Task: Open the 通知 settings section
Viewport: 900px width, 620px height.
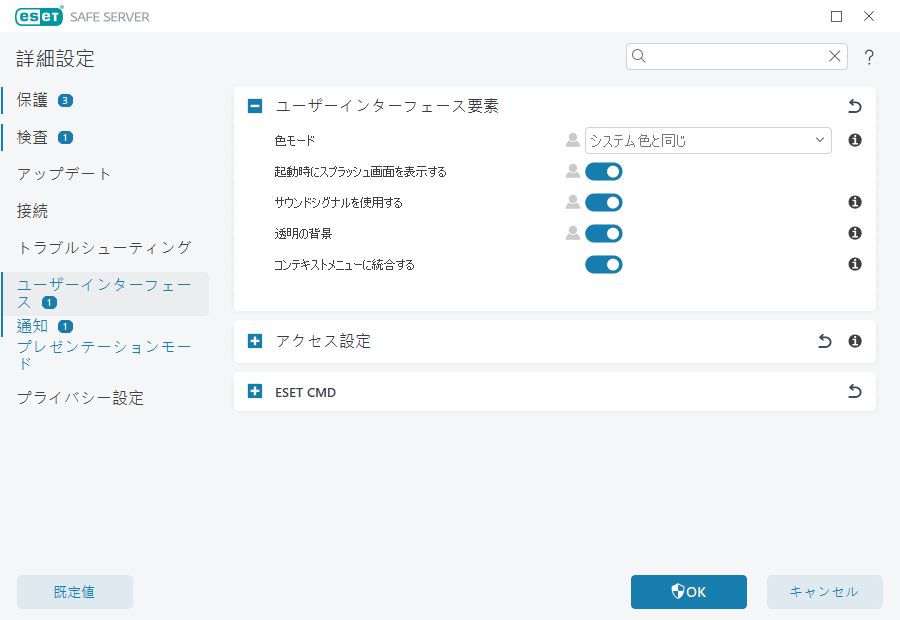Action: tap(31, 325)
